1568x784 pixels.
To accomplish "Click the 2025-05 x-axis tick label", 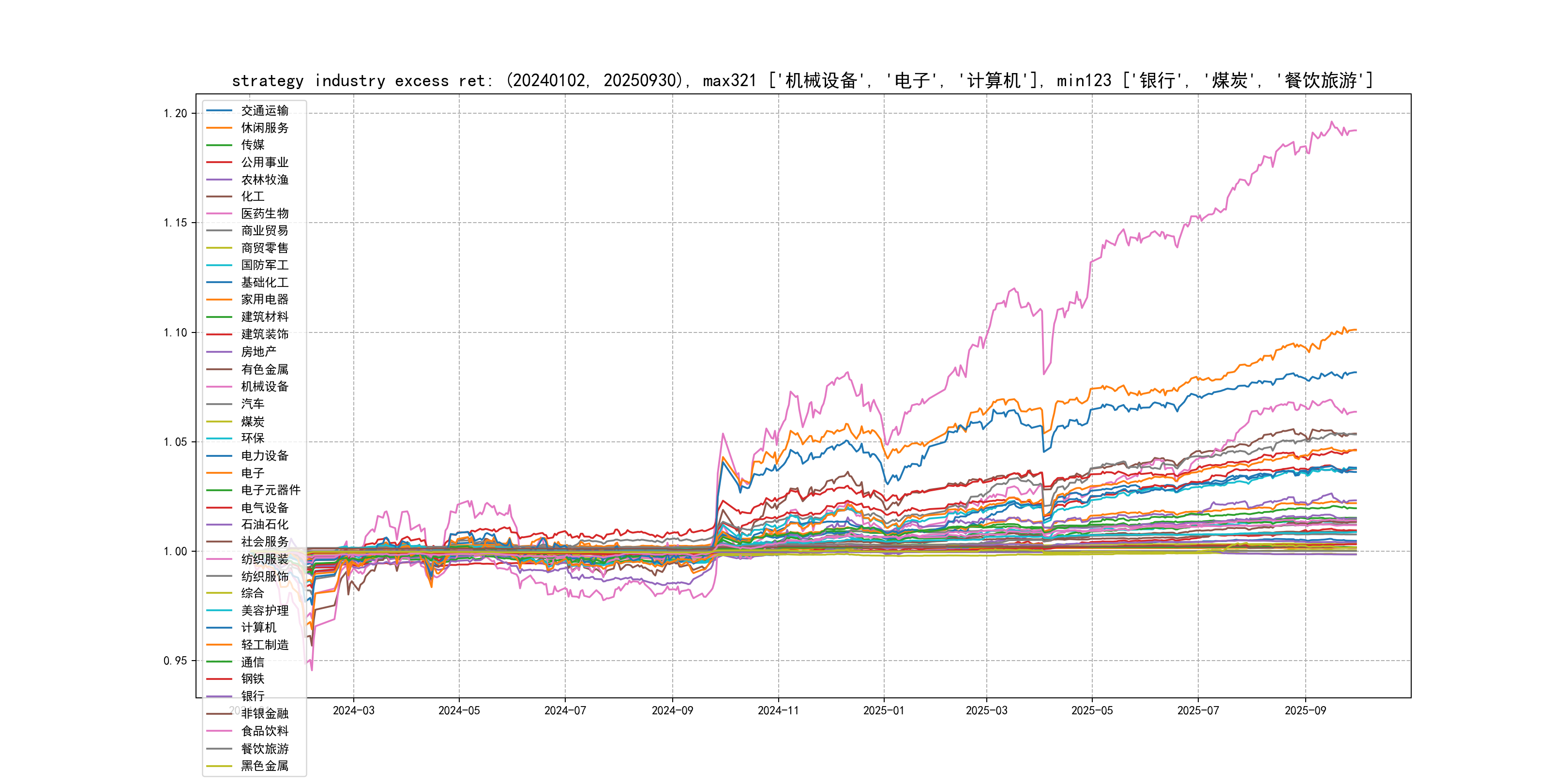I will click(1092, 710).
